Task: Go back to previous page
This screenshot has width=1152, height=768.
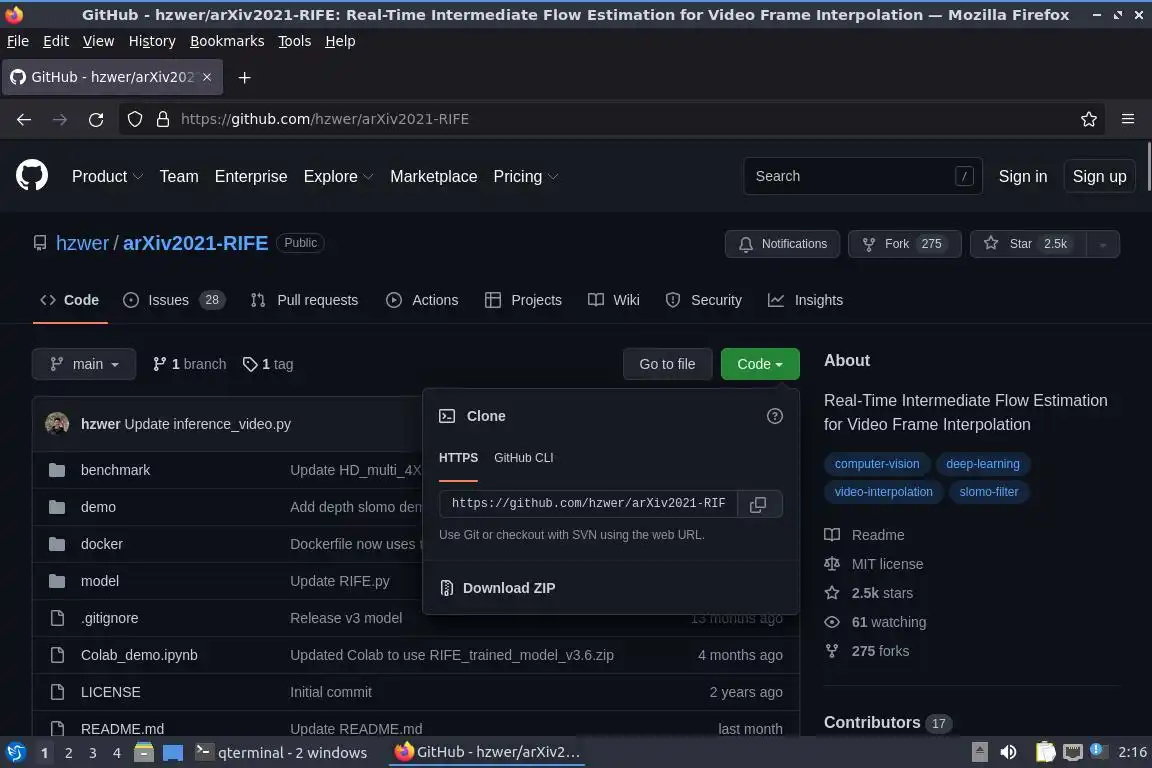Action: 24,119
